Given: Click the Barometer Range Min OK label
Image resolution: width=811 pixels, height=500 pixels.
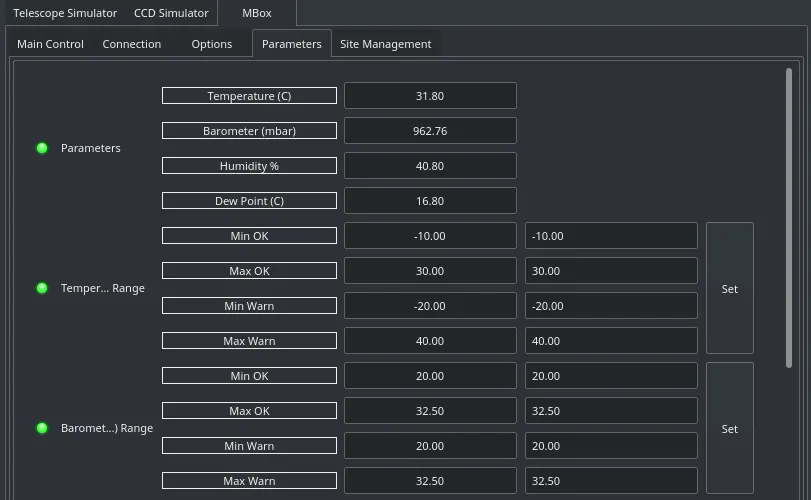Looking at the screenshot, I should coord(249,376).
